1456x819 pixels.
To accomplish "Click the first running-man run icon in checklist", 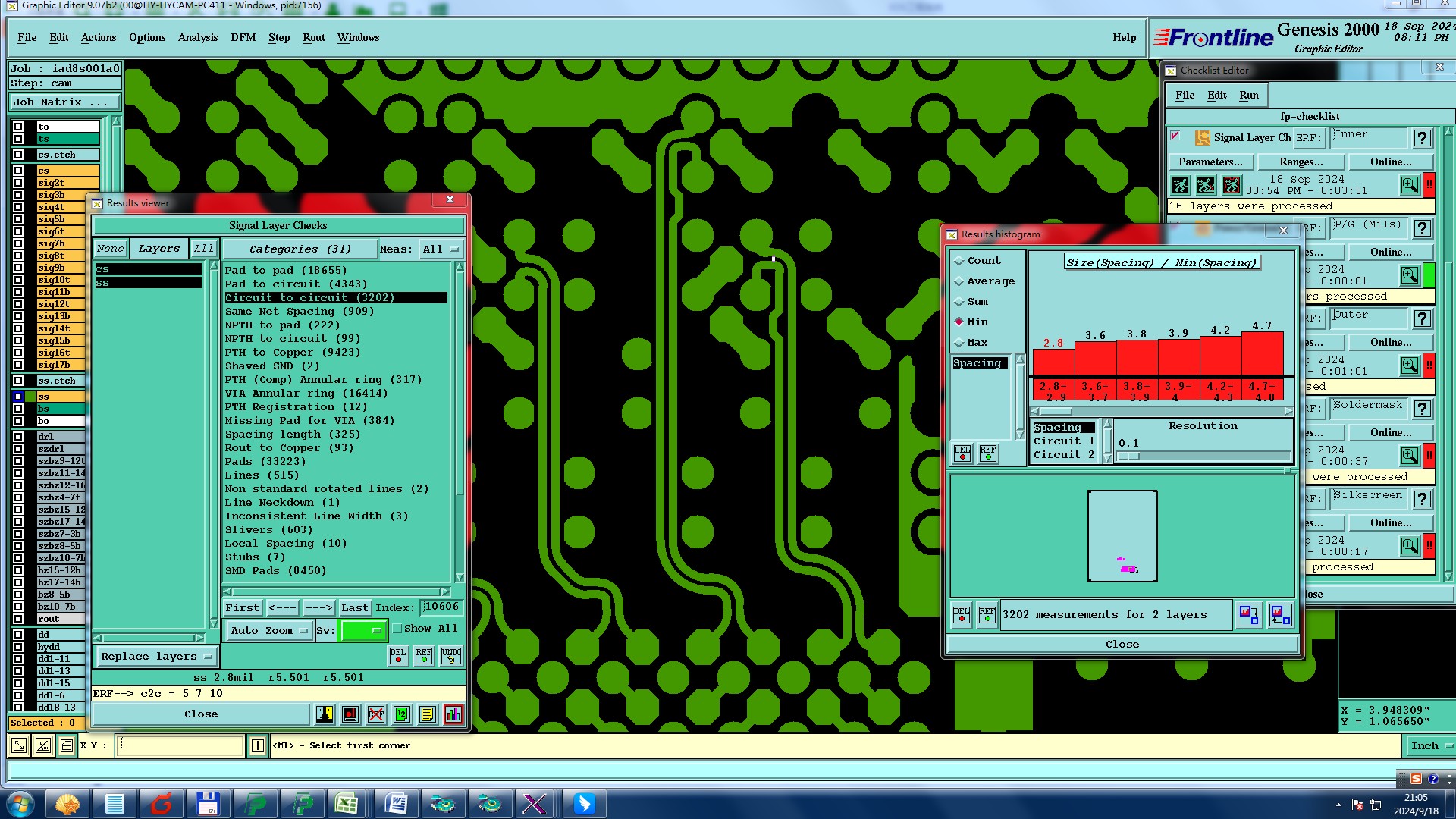I will click(x=1181, y=185).
